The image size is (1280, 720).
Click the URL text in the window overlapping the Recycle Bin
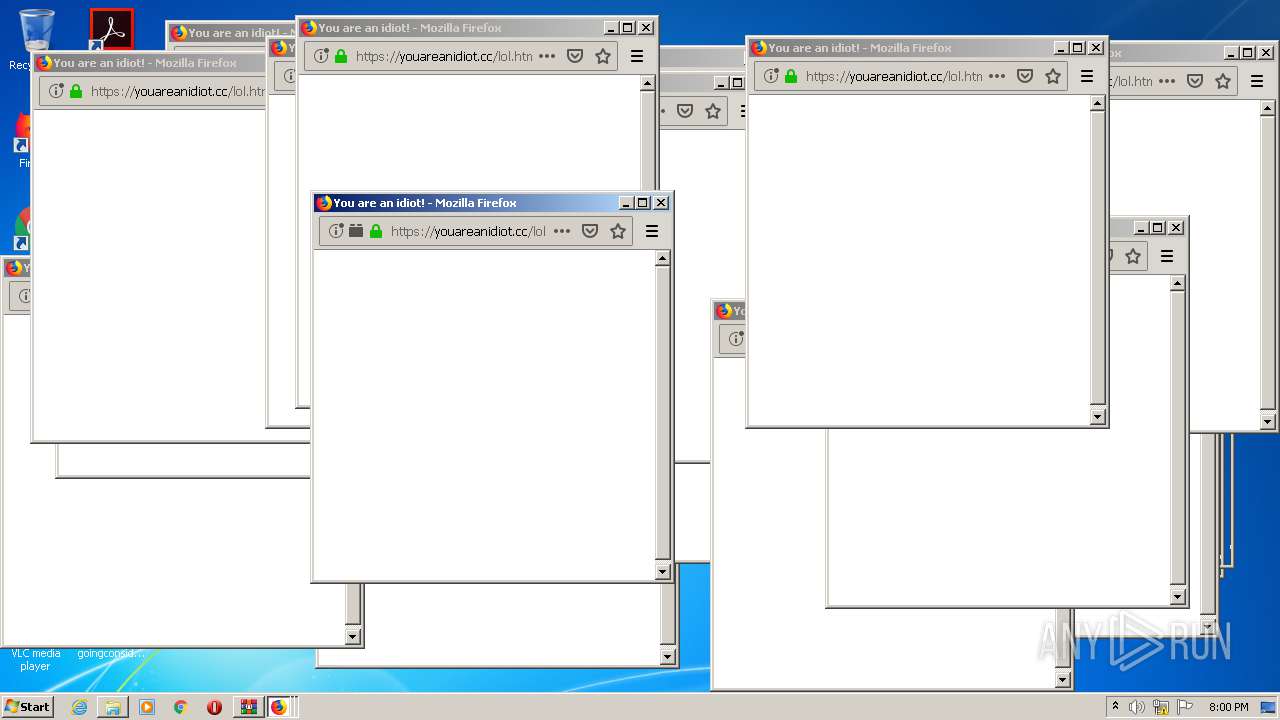tap(178, 91)
